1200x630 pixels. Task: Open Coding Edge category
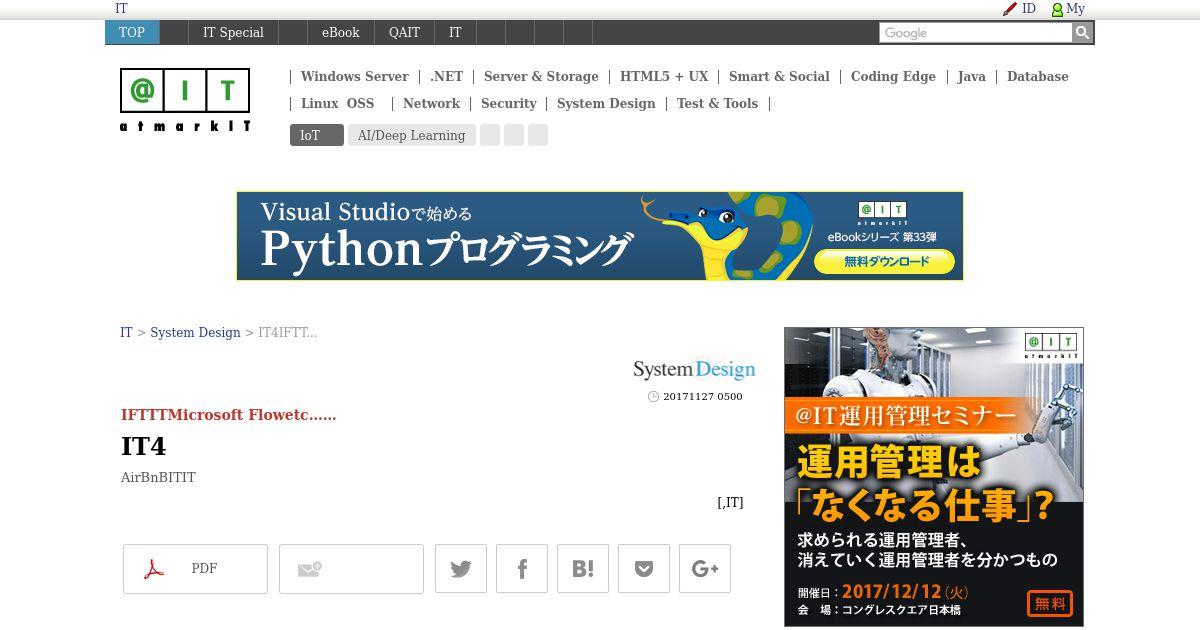893,76
